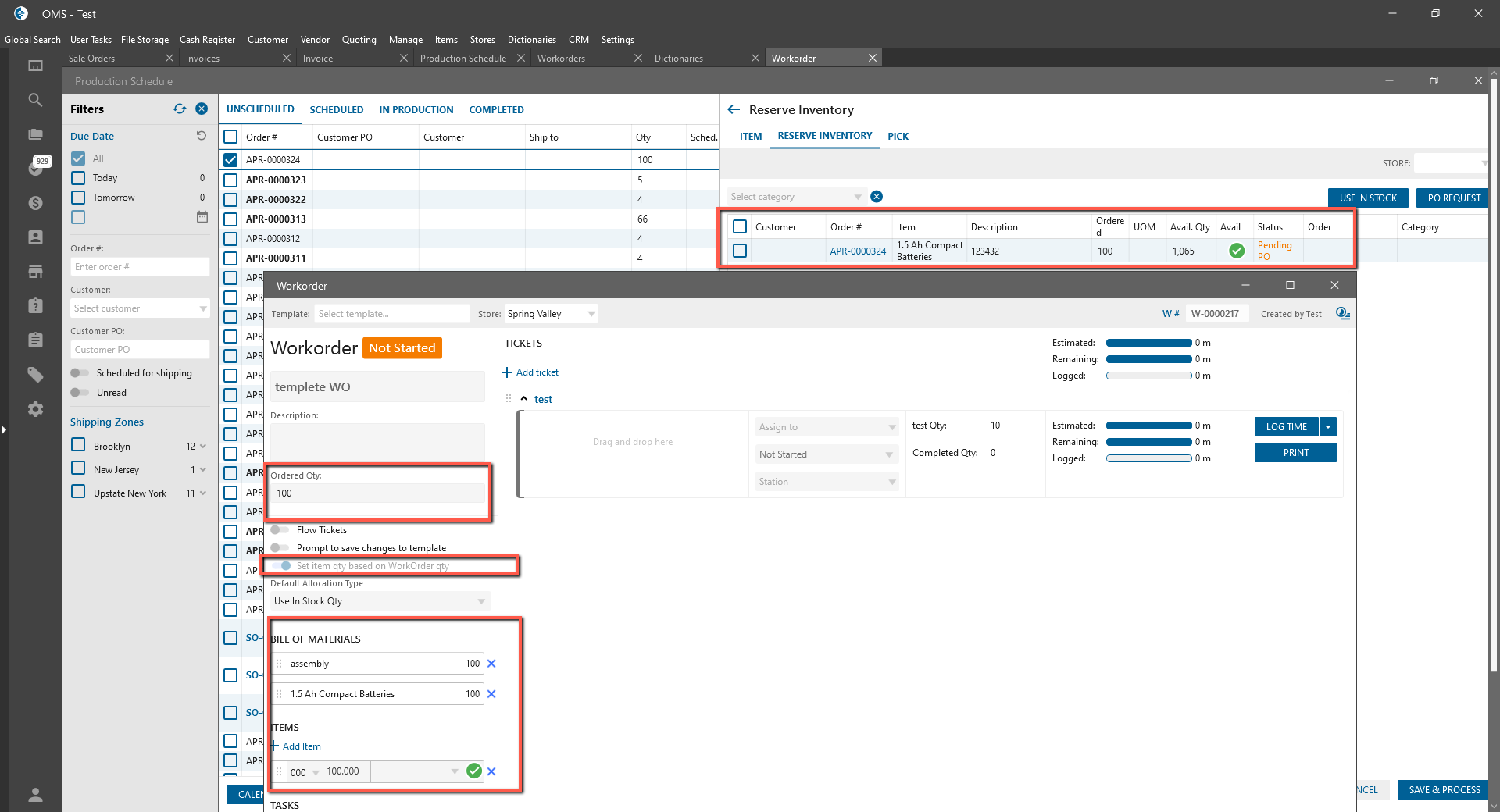Click the Add ticket link
Screen dimensions: 1500x812
(x=530, y=372)
